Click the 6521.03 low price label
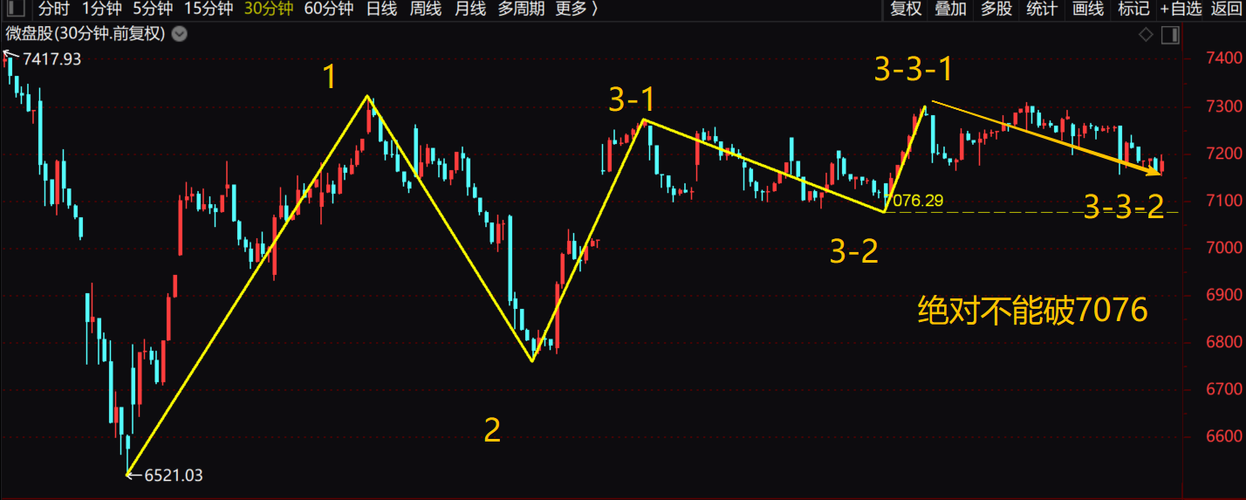Image resolution: width=1246 pixels, height=500 pixels. 173,475
